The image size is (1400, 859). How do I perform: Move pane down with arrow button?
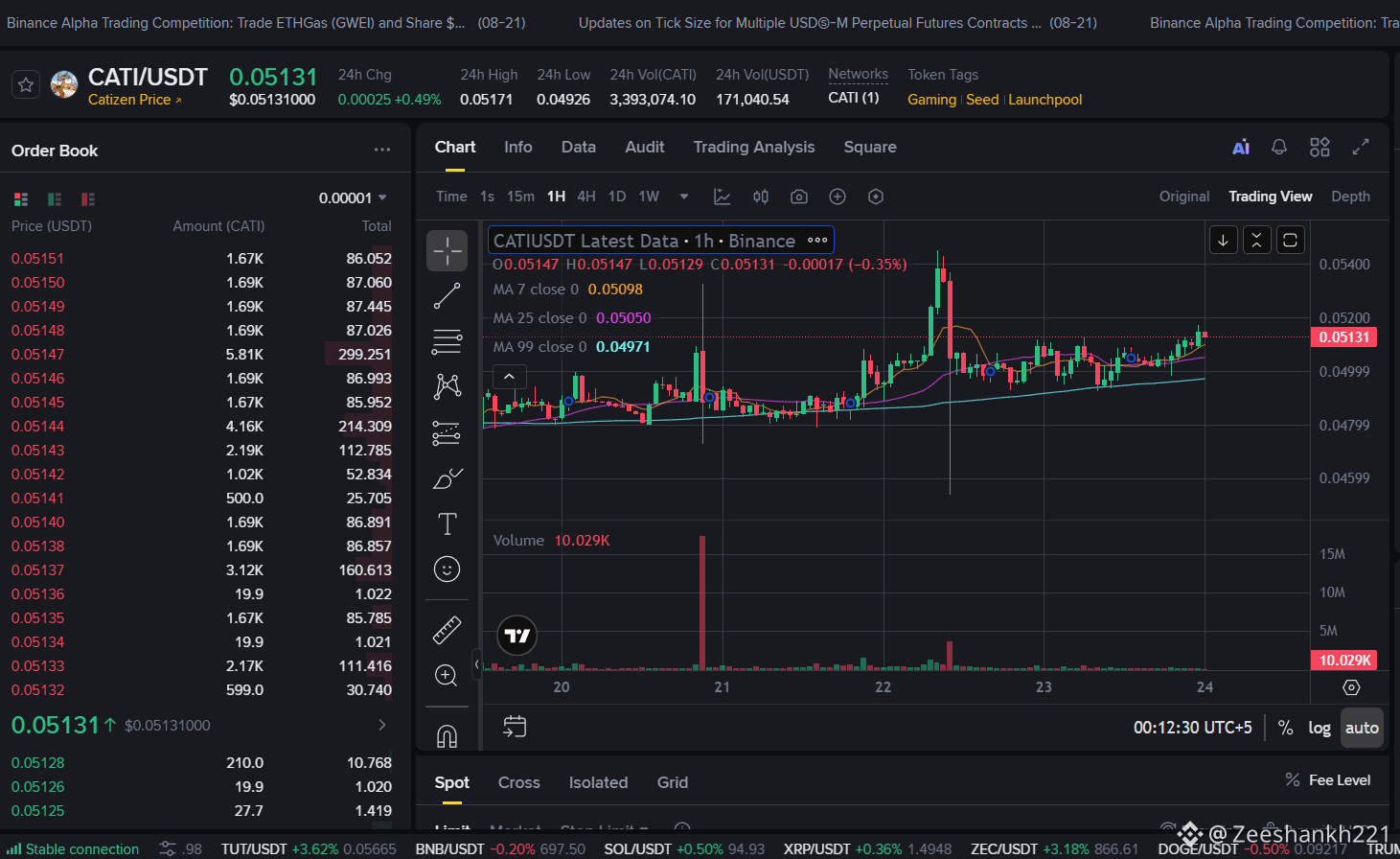(1223, 240)
